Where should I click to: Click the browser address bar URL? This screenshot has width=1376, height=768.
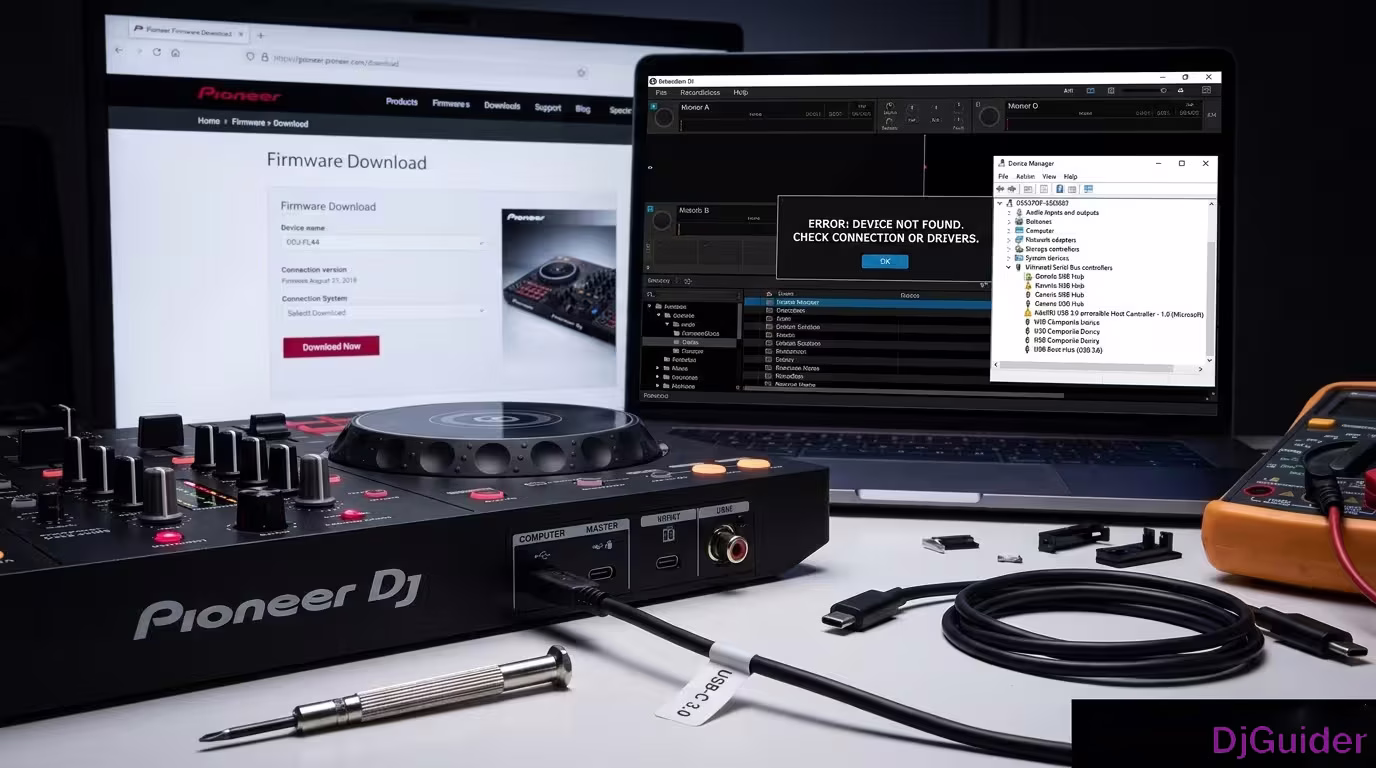[x=335, y=61]
